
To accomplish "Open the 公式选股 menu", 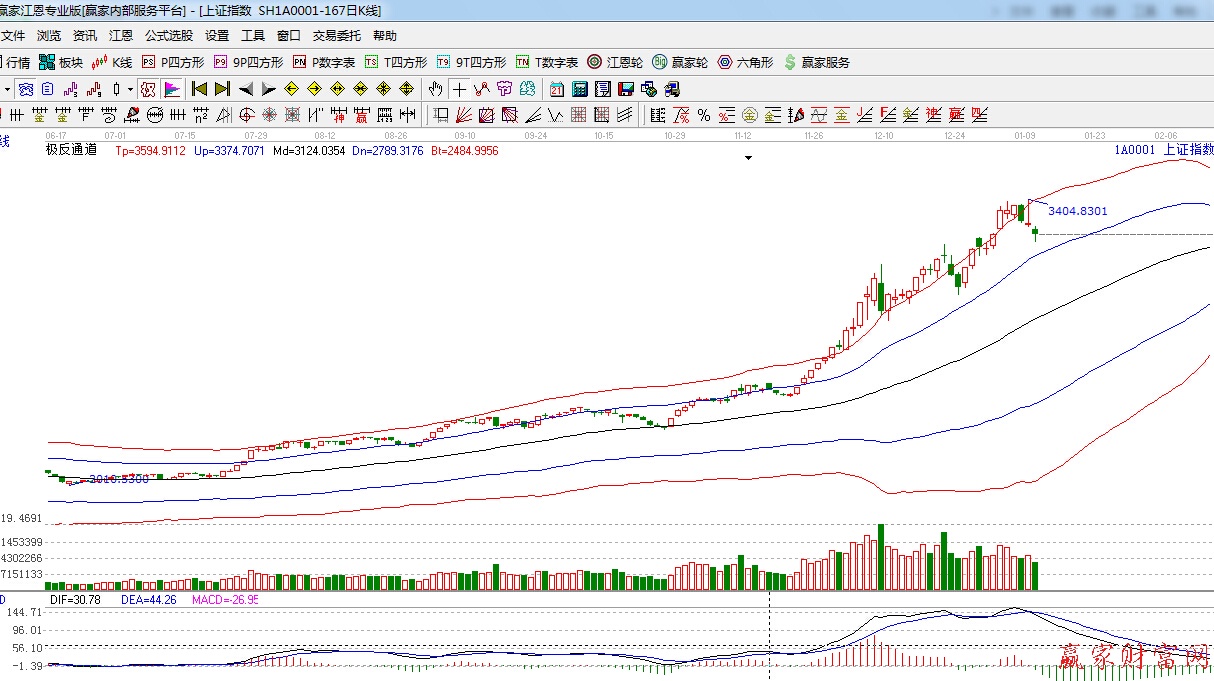I will [x=168, y=36].
